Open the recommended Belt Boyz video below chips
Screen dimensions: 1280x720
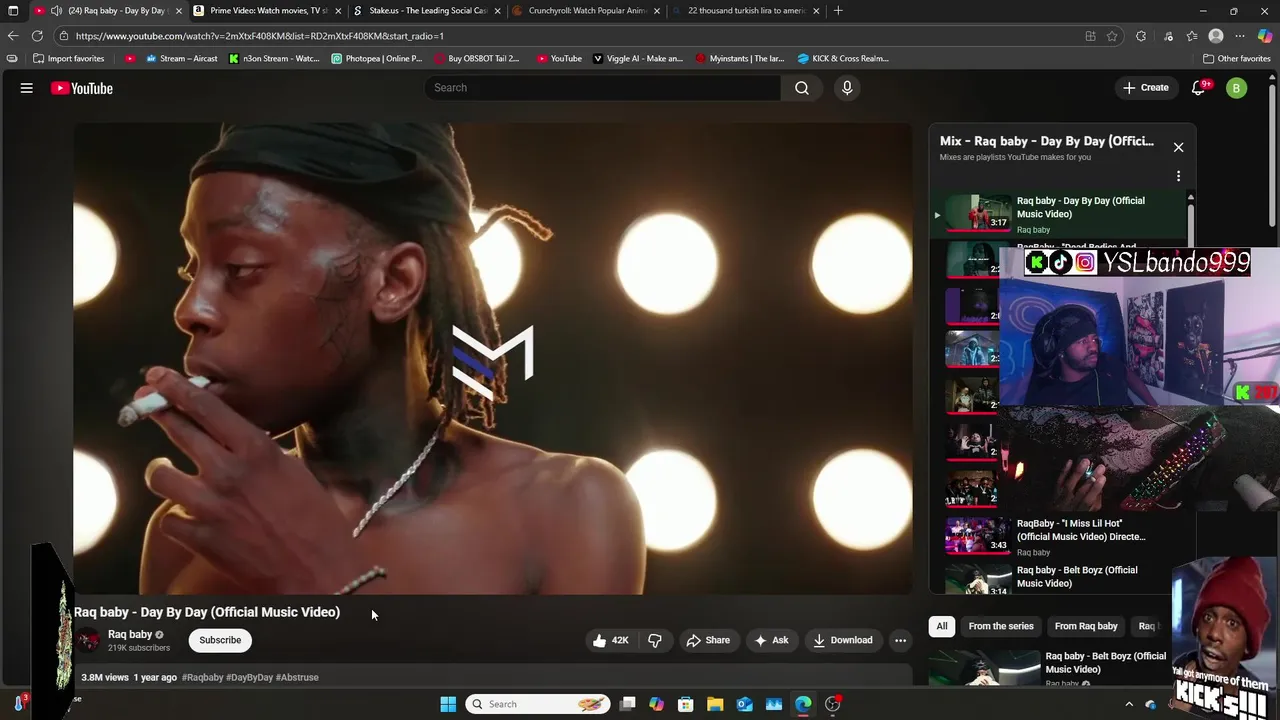click(x=1050, y=667)
